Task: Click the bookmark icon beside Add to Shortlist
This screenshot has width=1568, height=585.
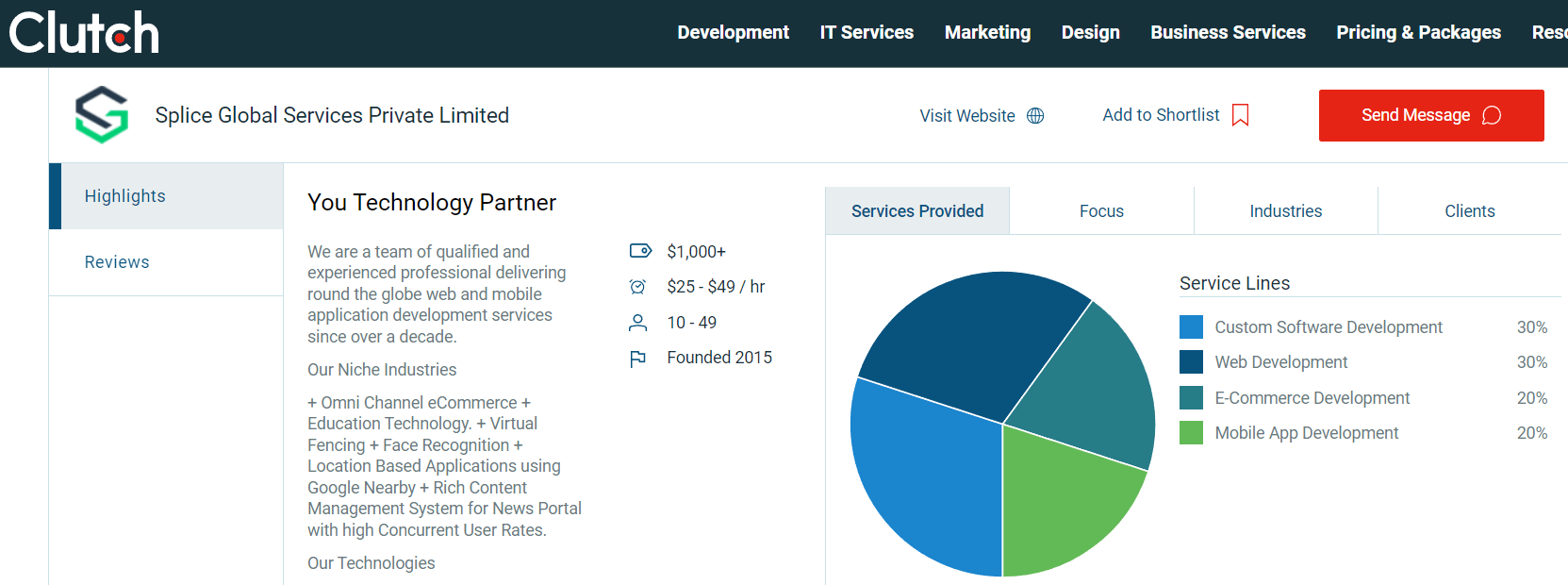Action: tap(1241, 115)
